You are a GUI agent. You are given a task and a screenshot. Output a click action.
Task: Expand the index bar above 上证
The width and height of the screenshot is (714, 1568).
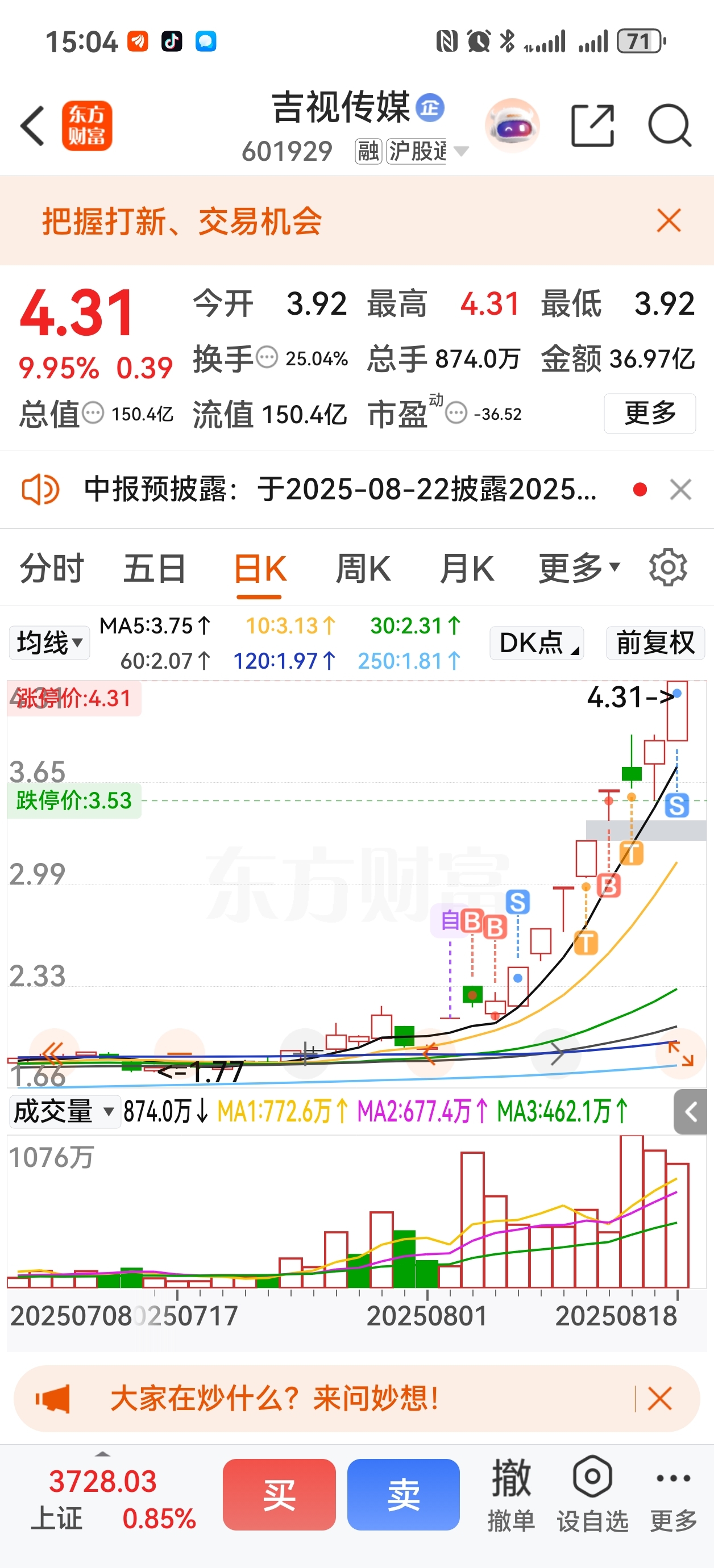103,1454
